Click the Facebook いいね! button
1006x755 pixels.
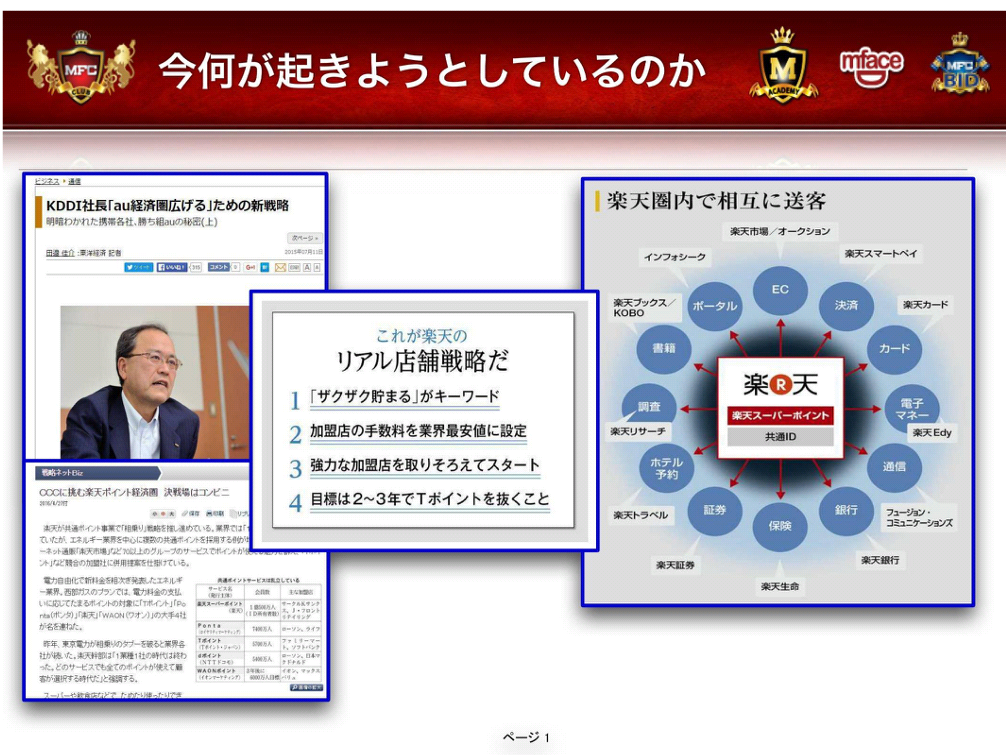click(x=172, y=267)
